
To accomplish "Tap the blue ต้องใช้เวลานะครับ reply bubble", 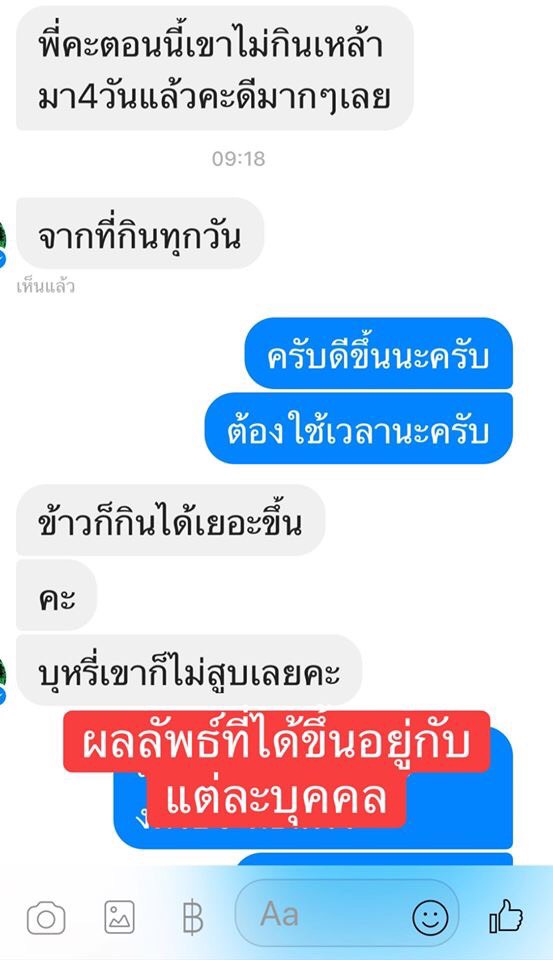I will [358, 429].
